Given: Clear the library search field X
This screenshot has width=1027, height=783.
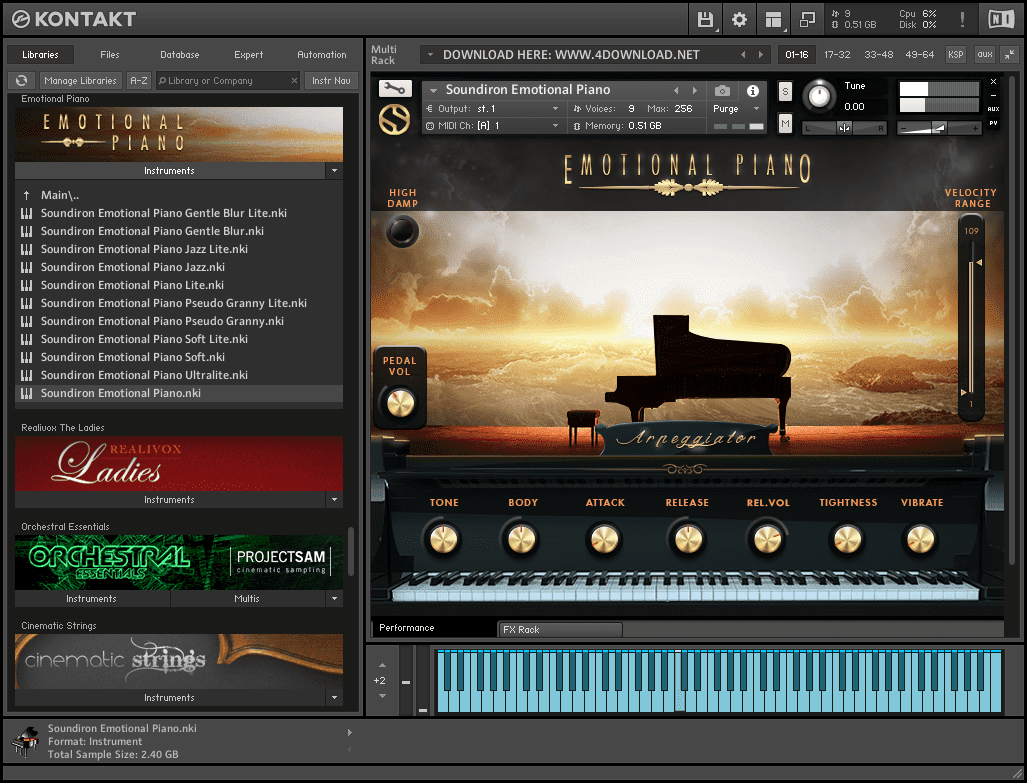Looking at the screenshot, I should point(294,81).
